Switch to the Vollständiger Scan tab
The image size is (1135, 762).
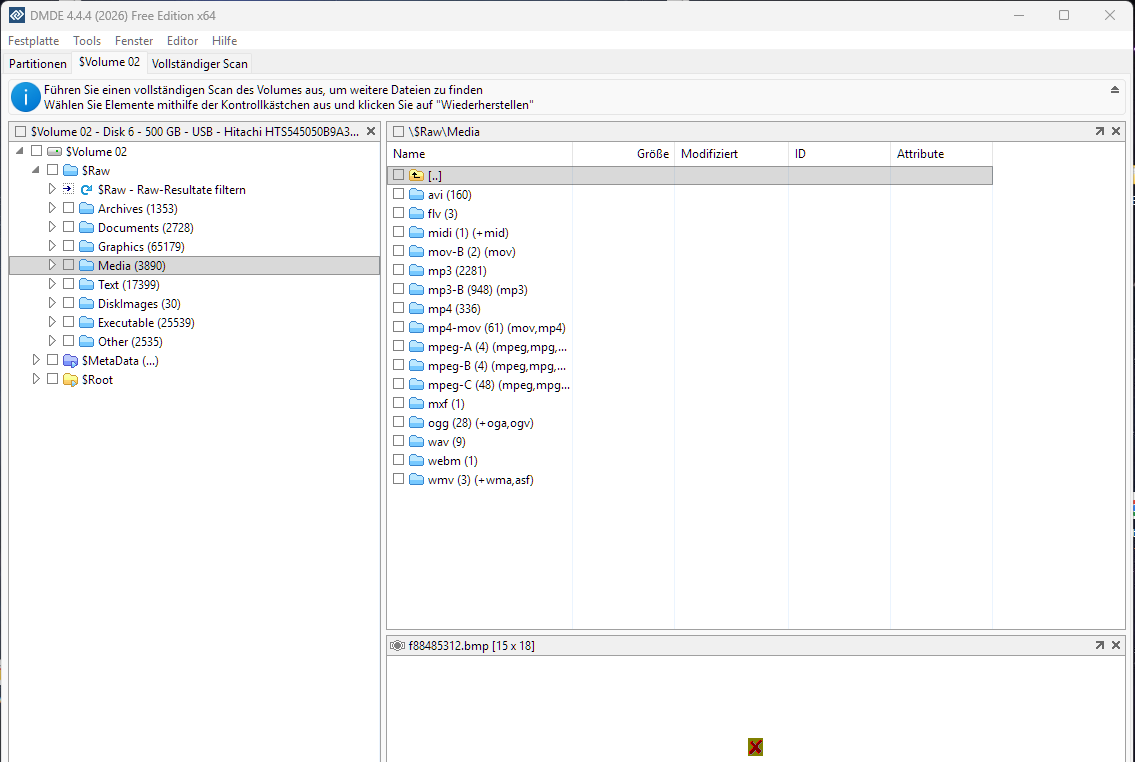point(200,64)
